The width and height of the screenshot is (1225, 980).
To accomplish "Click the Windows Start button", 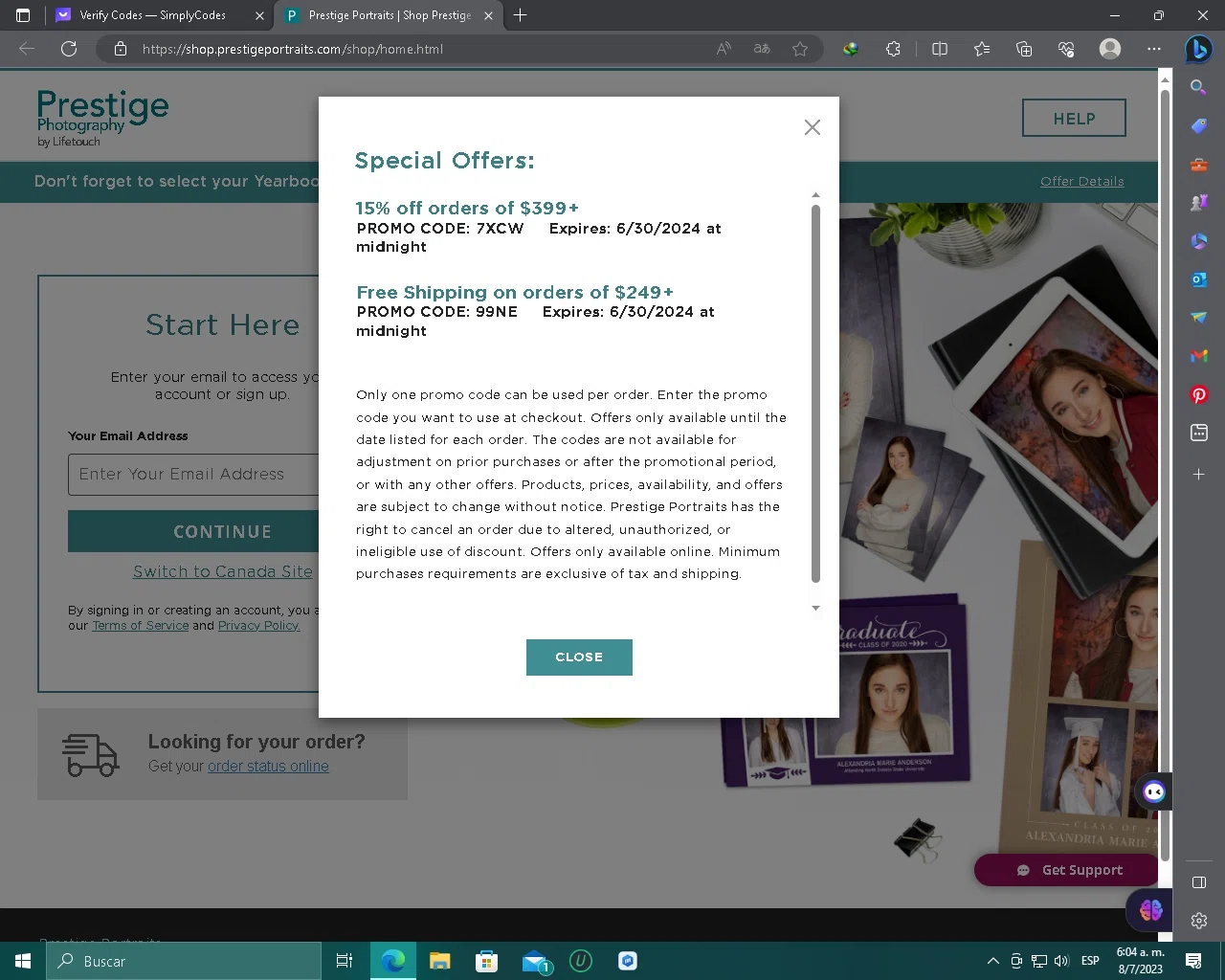I will coord(23,961).
